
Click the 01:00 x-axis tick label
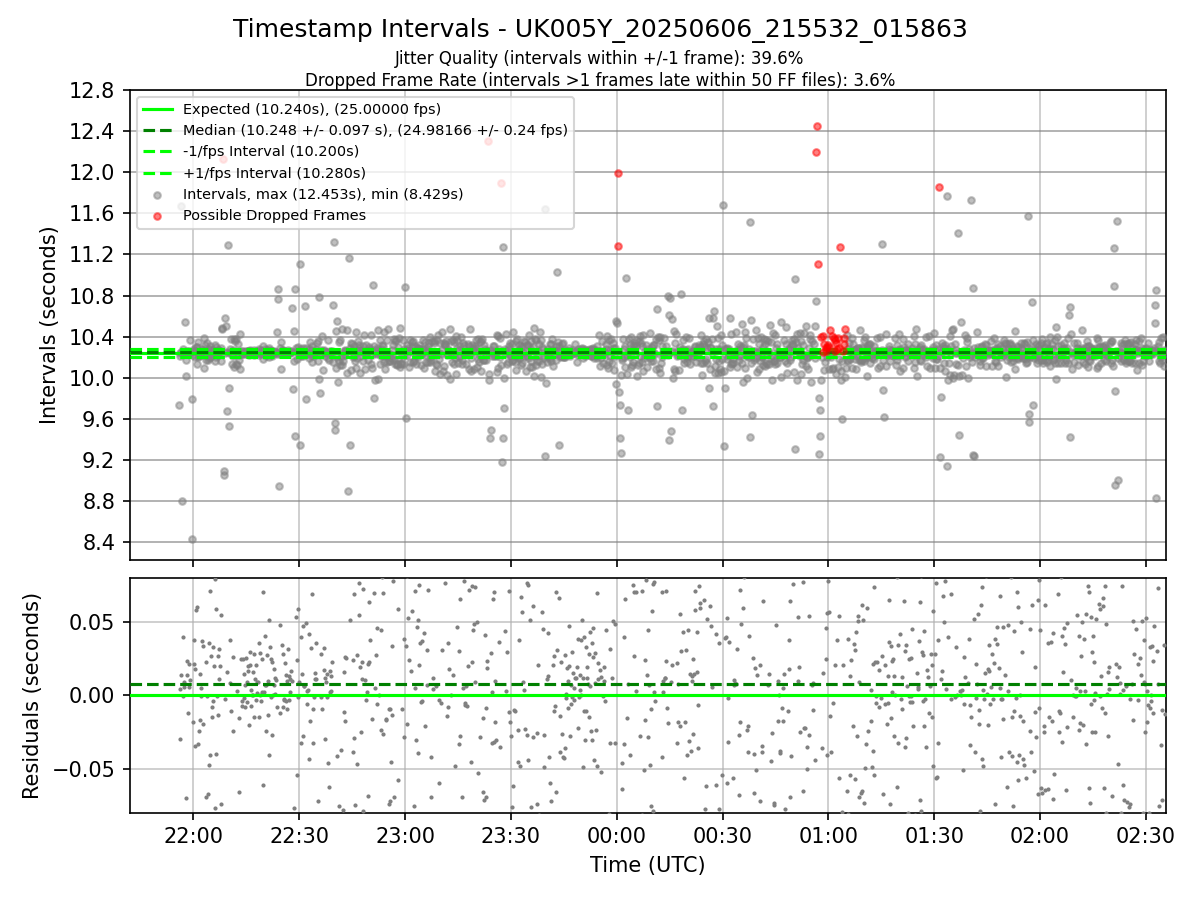coord(828,837)
